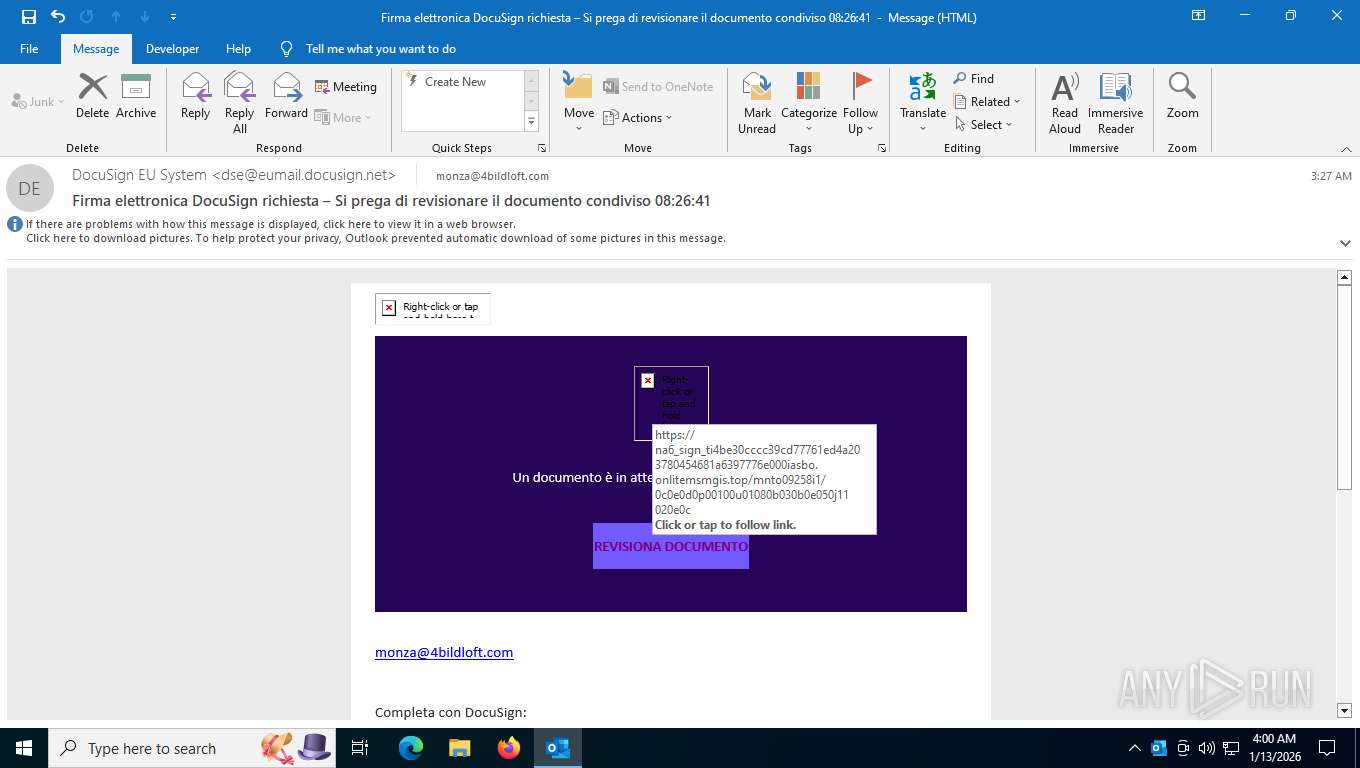Open the Help tab
This screenshot has height=768, width=1360.
[x=238, y=49]
